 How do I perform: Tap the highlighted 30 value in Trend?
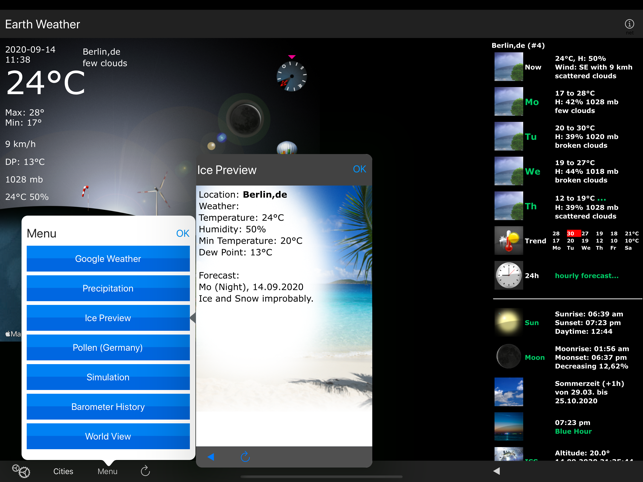pyautogui.click(x=573, y=233)
